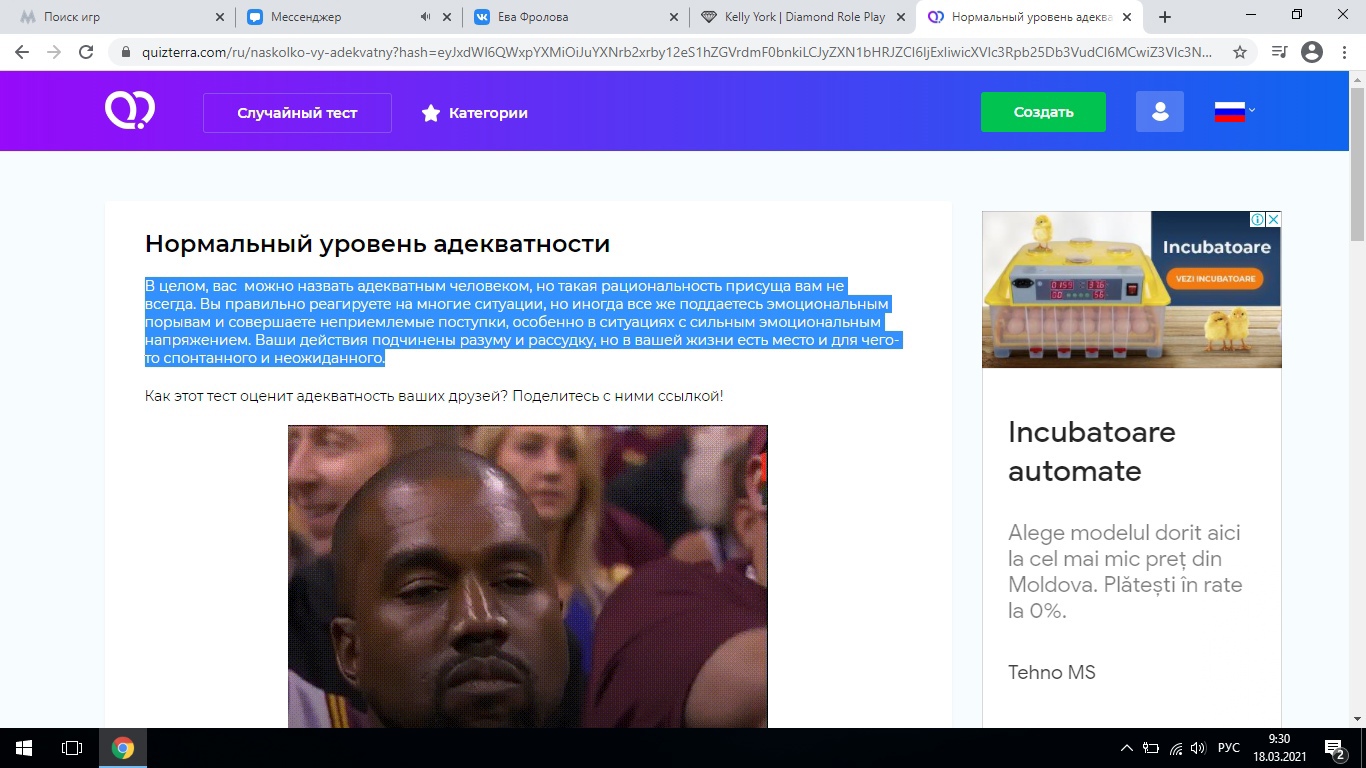Close the Поиск игр tab

(x=220, y=17)
